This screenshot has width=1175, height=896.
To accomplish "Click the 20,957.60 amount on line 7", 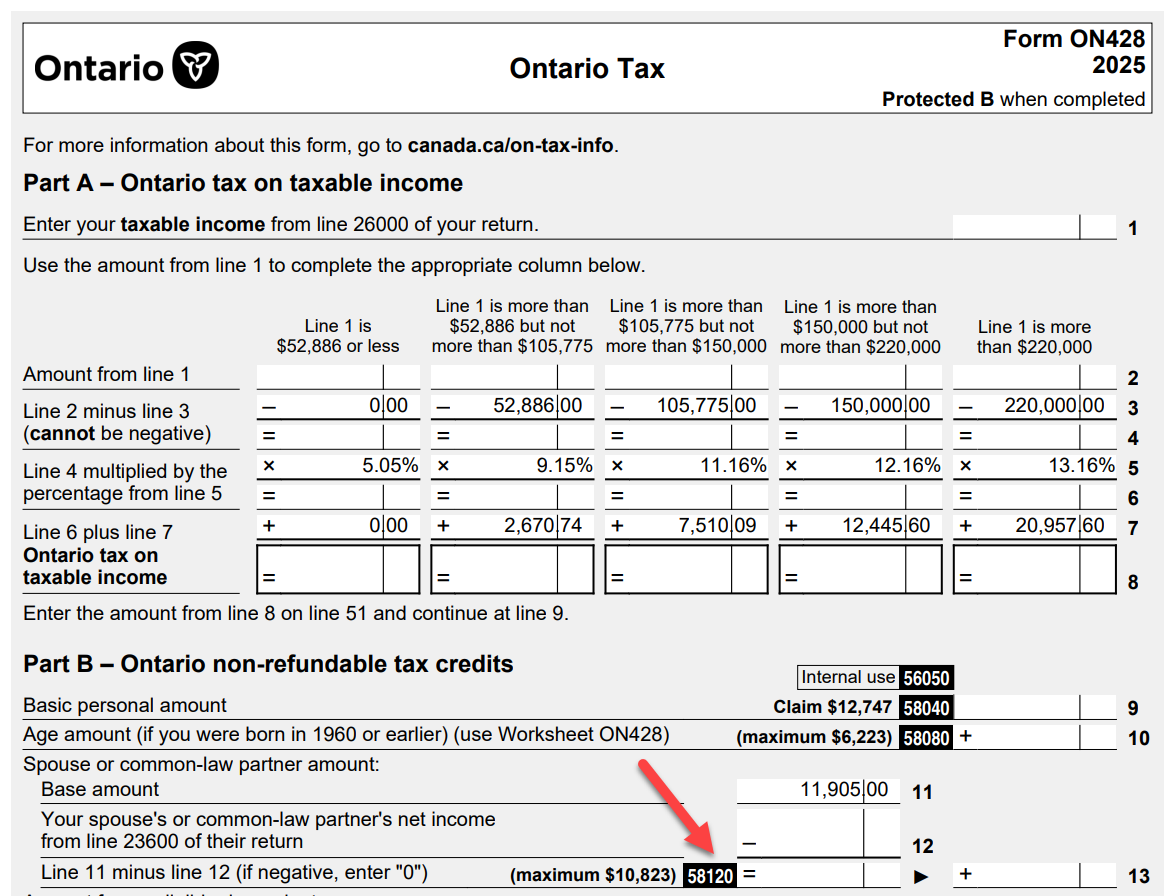I will (x=1060, y=526).
